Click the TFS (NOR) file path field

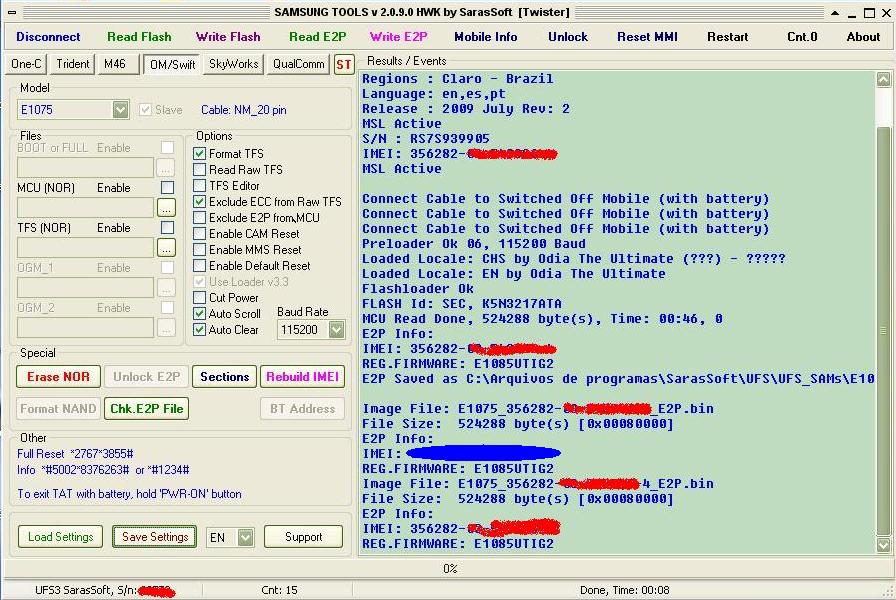tap(86, 248)
